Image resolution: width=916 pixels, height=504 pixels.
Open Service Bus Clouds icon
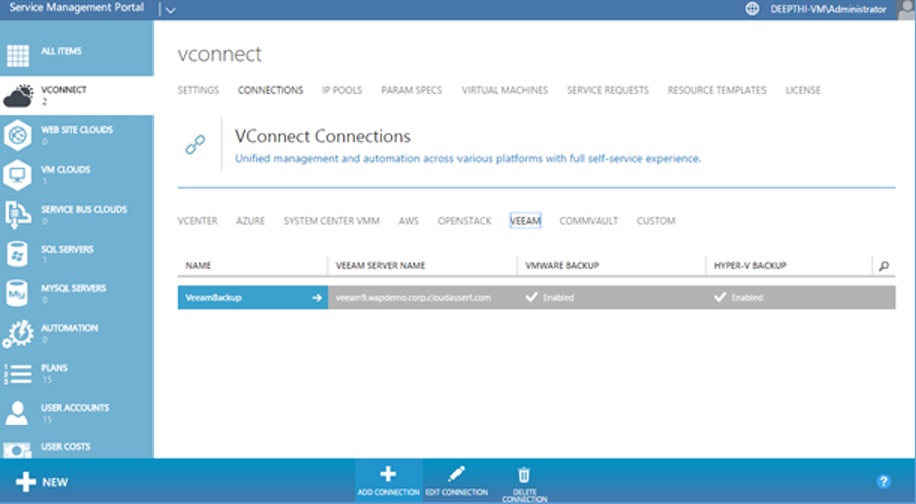(18, 215)
